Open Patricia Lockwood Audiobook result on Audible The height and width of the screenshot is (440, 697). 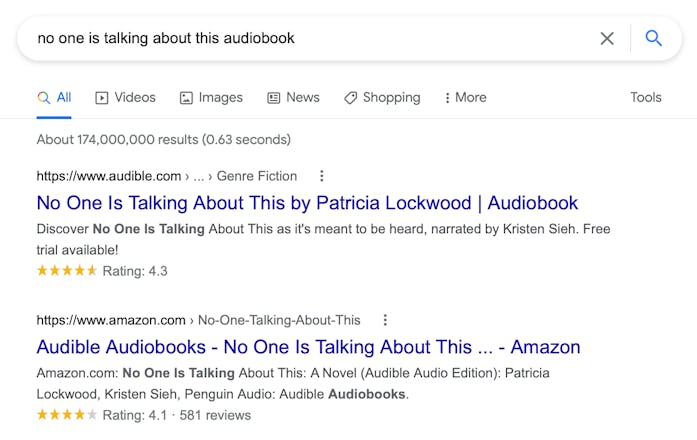(307, 203)
